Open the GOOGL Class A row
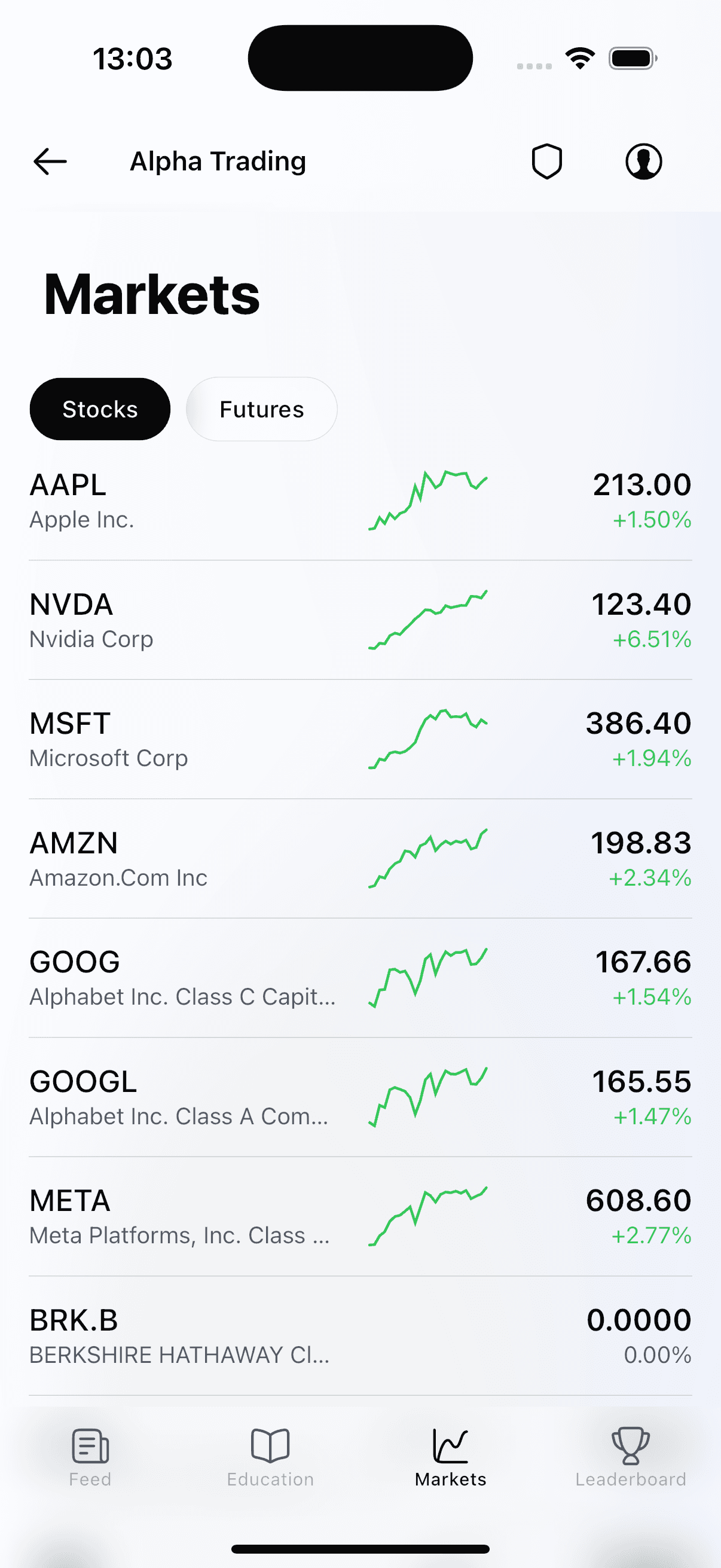Screen dimensions: 721x1568 [360, 1097]
